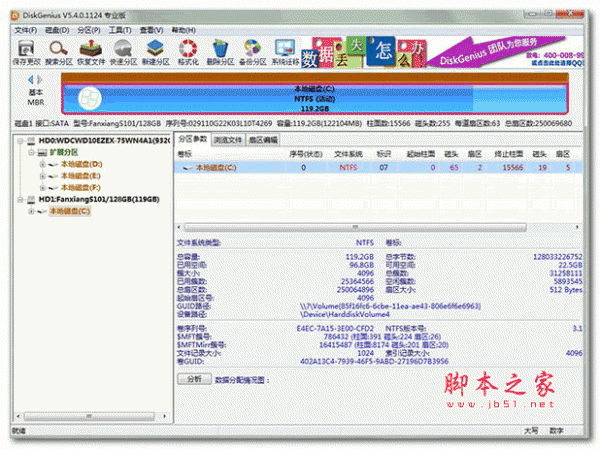Click the 标识 column header
The height and width of the screenshot is (449, 600).
[383, 154]
